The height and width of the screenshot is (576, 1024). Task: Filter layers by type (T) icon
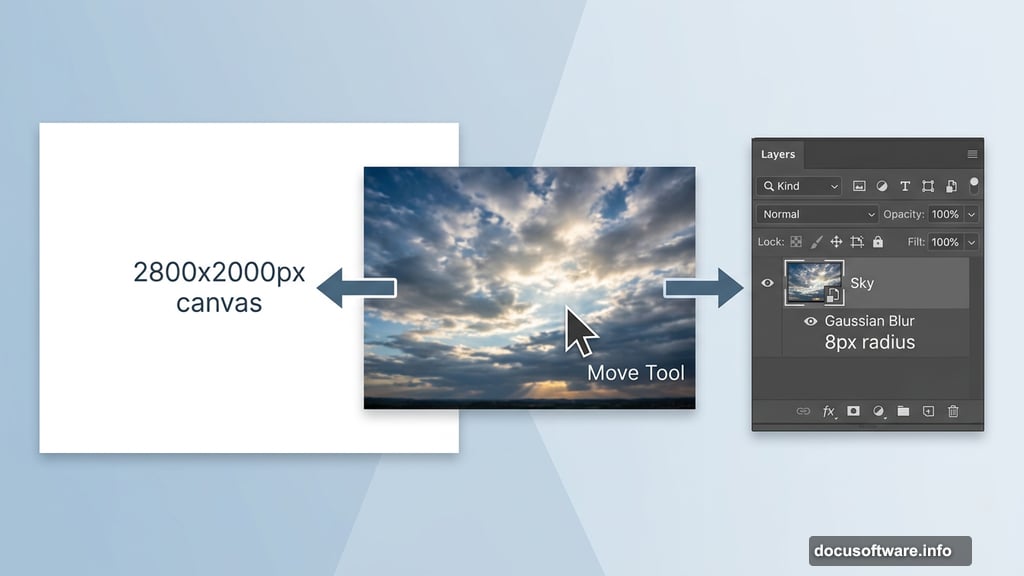[905, 186]
